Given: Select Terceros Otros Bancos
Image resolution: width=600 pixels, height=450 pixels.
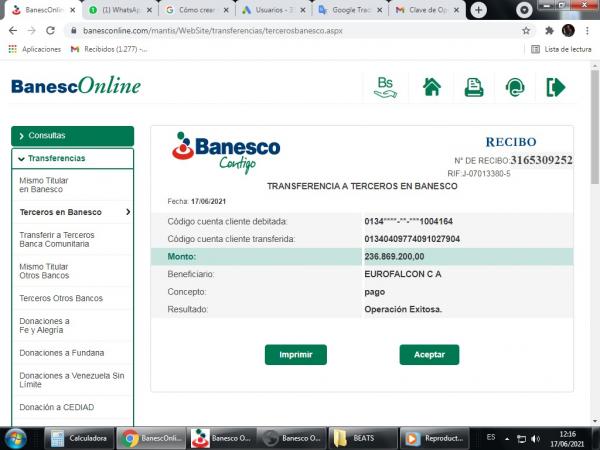Looking at the screenshot, I should point(61,298).
